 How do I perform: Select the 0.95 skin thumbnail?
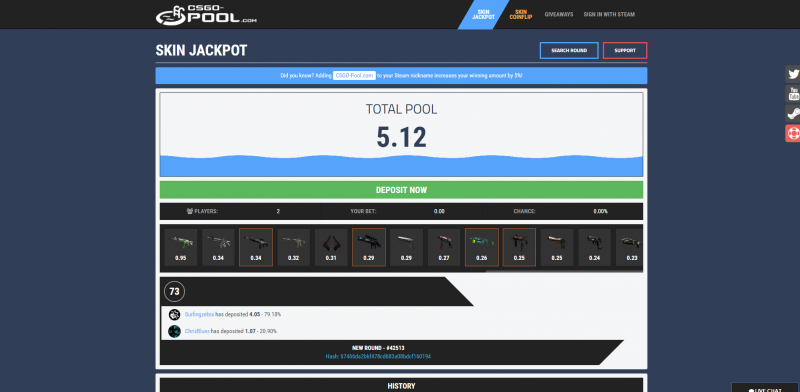pyautogui.click(x=180, y=247)
